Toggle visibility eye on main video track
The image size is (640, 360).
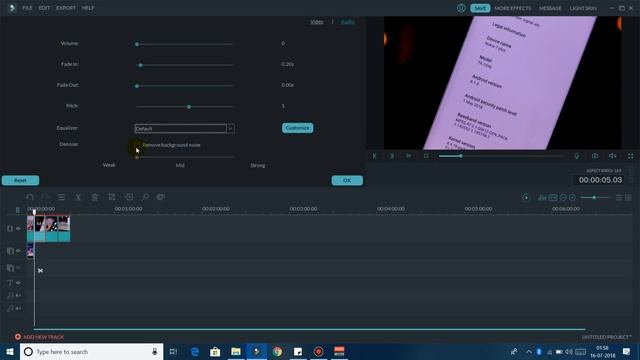(18, 229)
